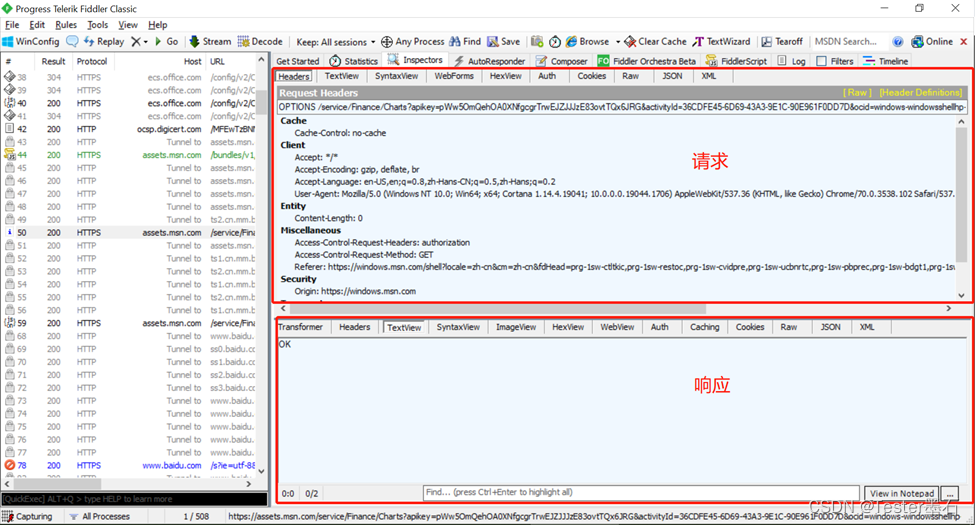The image size is (975, 525).
Task: Click View in Notepad button
Action: point(902,493)
